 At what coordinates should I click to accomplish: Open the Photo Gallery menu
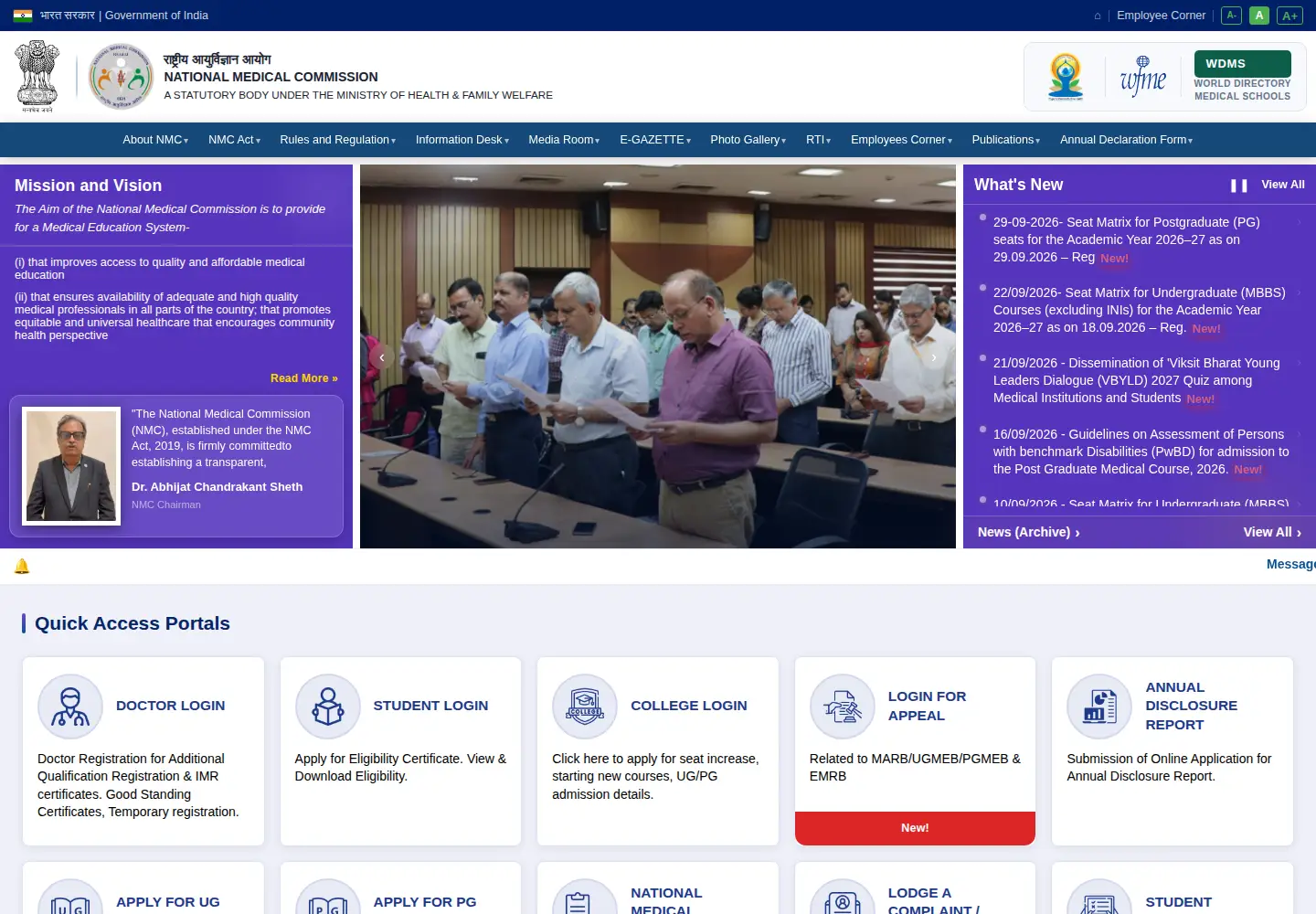coord(748,140)
